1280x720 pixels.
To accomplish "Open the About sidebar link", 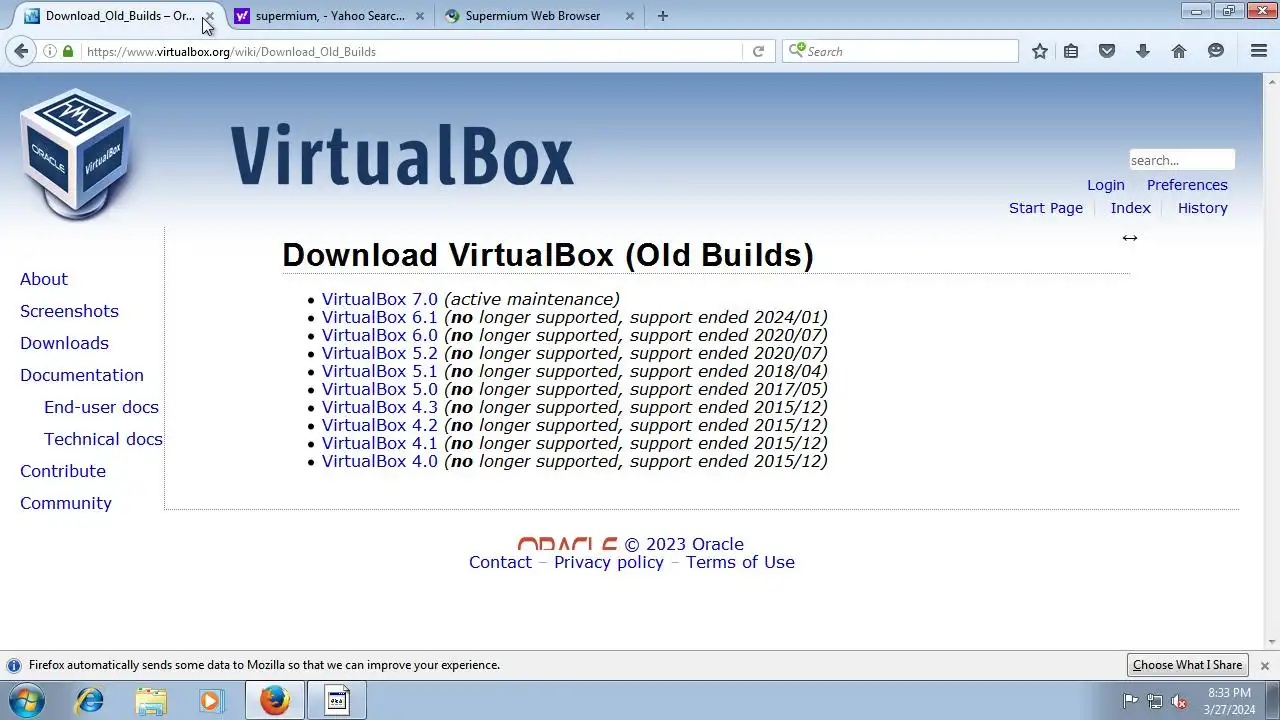I will coord(44,279).
